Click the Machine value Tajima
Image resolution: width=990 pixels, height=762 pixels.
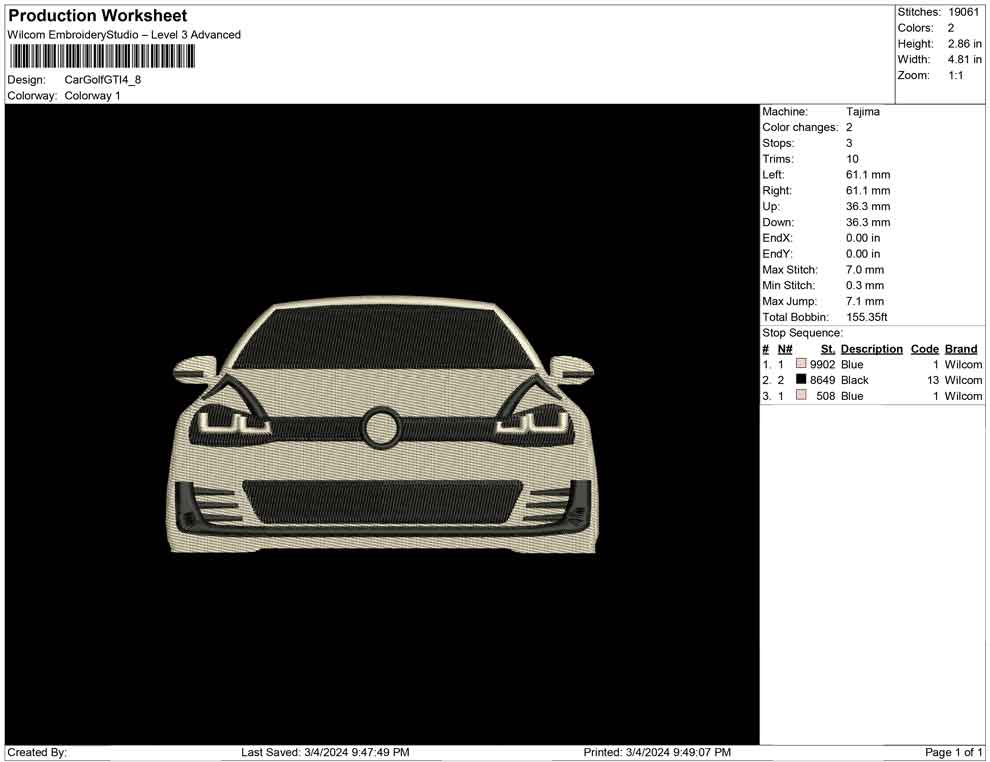[x=863, y=112]
